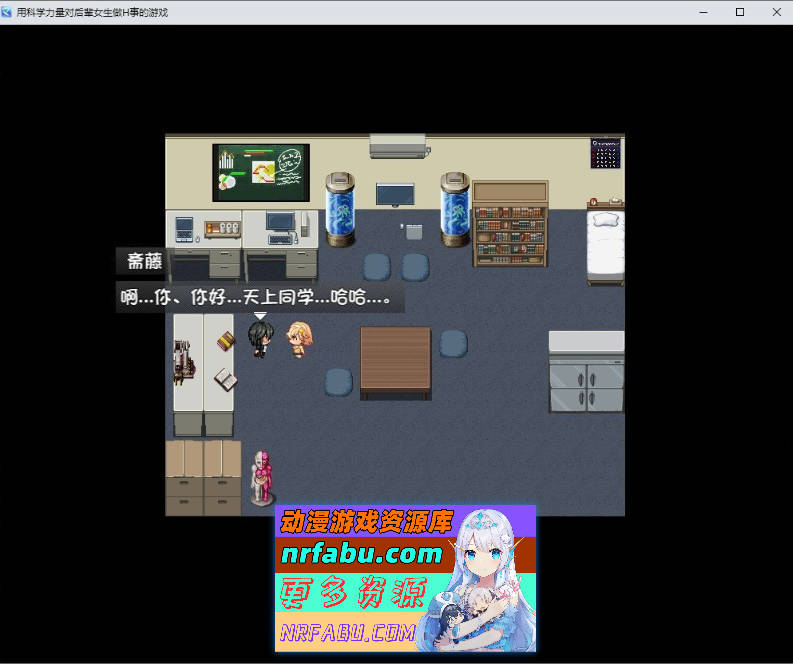
Task: Click the anatomical human model
Action: pyautogui.click(x=262, y=477)
